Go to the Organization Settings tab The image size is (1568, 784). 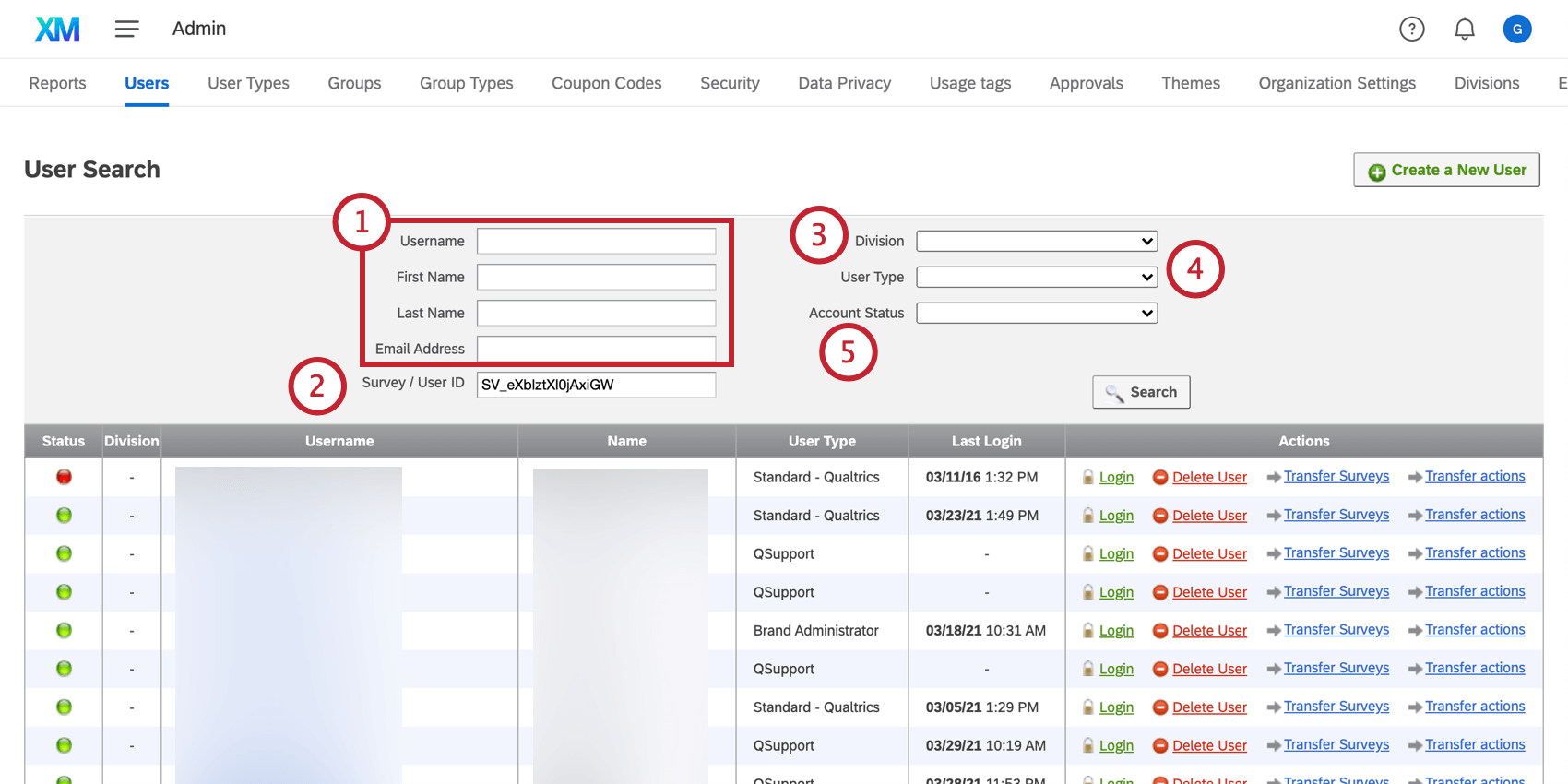coord(1336,83)
